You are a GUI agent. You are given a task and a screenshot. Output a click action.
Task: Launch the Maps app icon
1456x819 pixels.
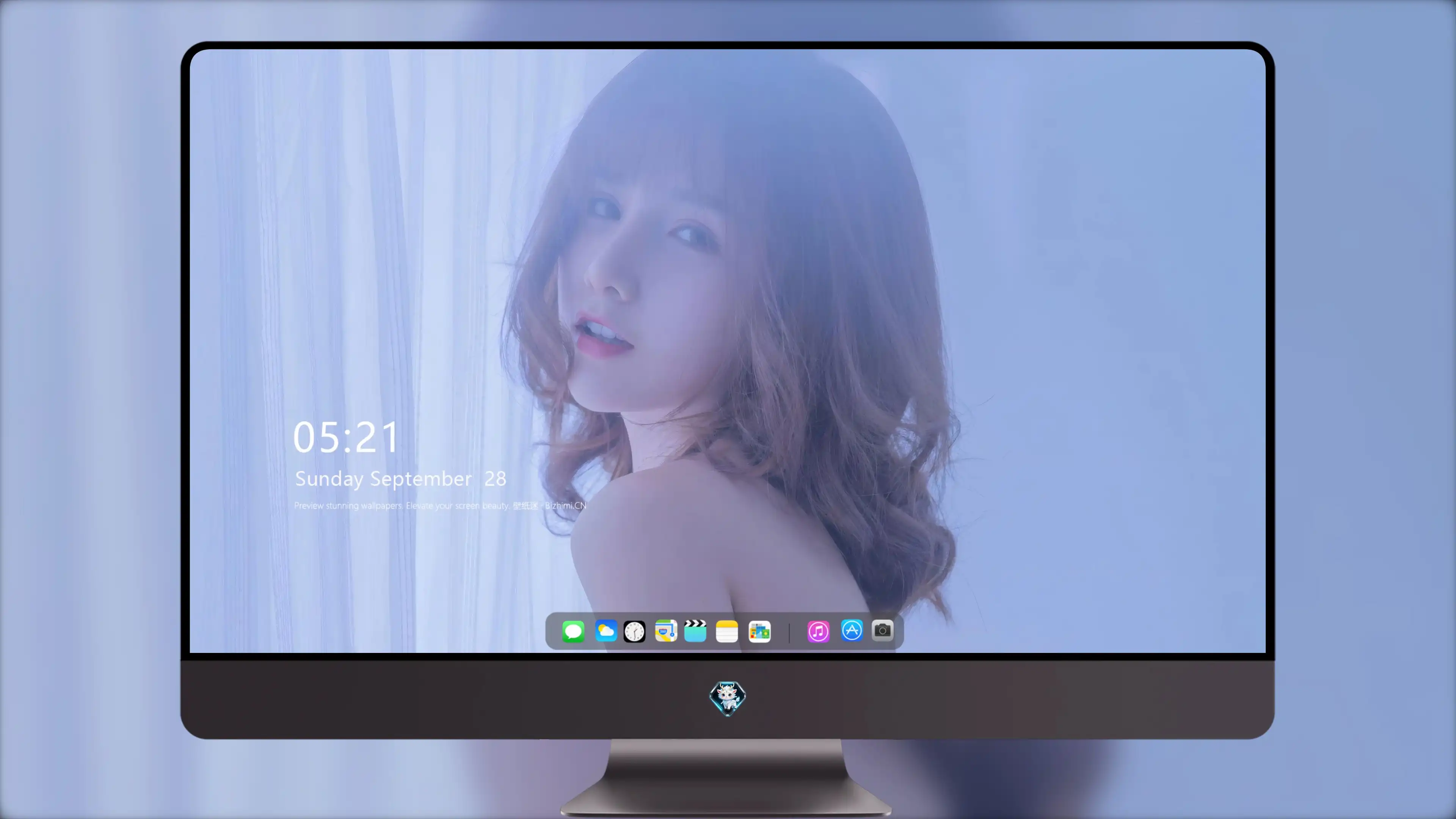click(666, 631)
